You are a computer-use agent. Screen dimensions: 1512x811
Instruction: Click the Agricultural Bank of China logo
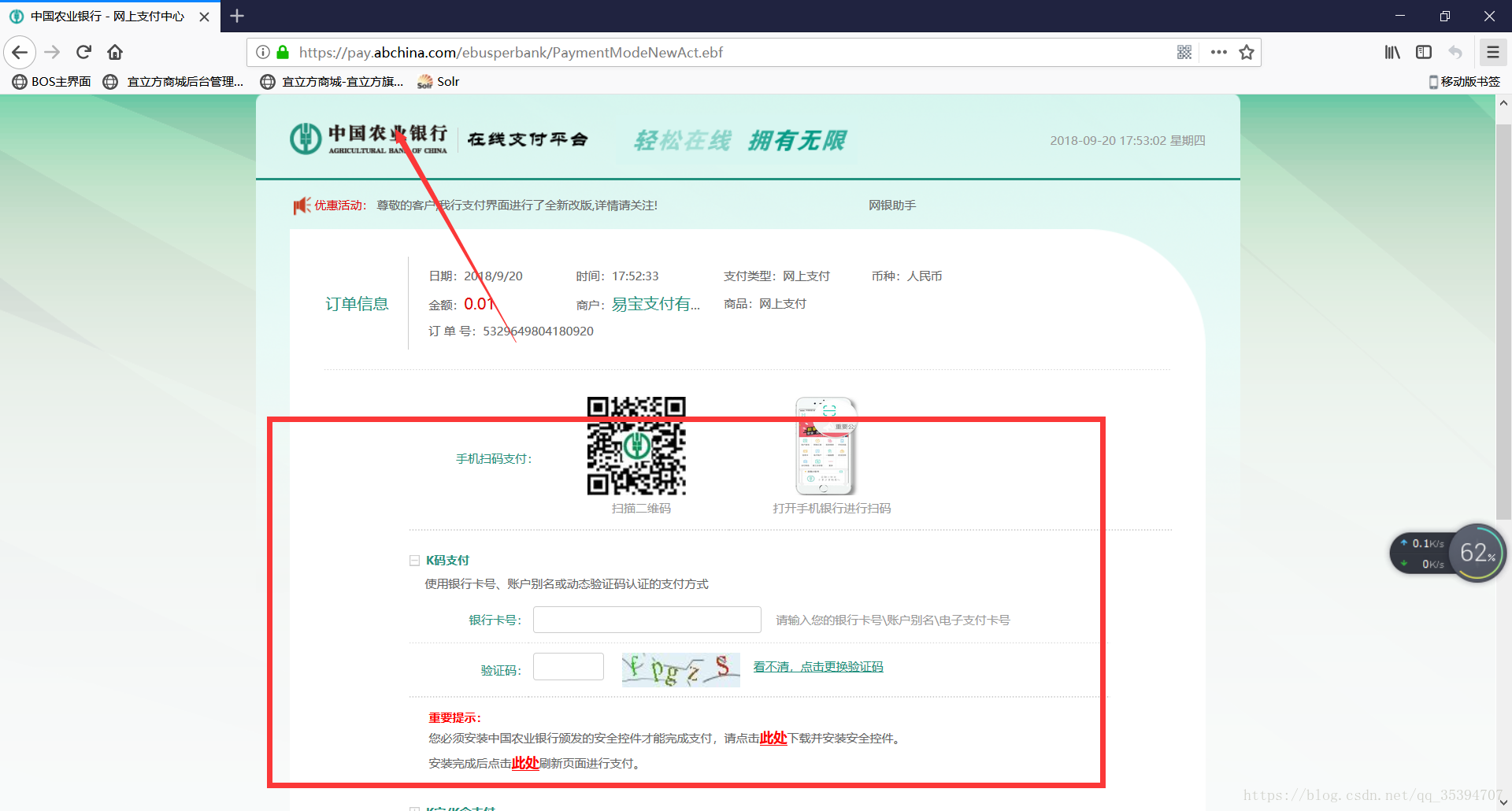369,139
